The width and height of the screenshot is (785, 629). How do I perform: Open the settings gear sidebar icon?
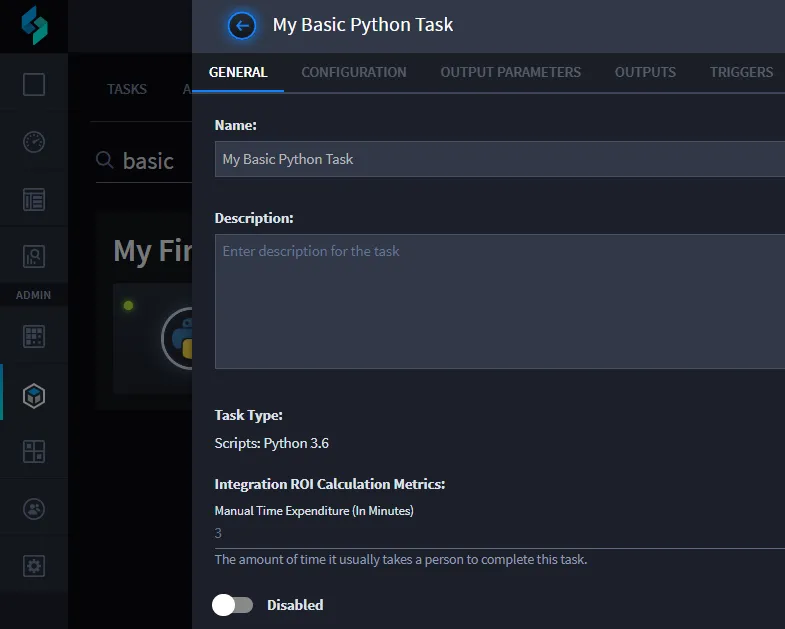pos(34,566)
